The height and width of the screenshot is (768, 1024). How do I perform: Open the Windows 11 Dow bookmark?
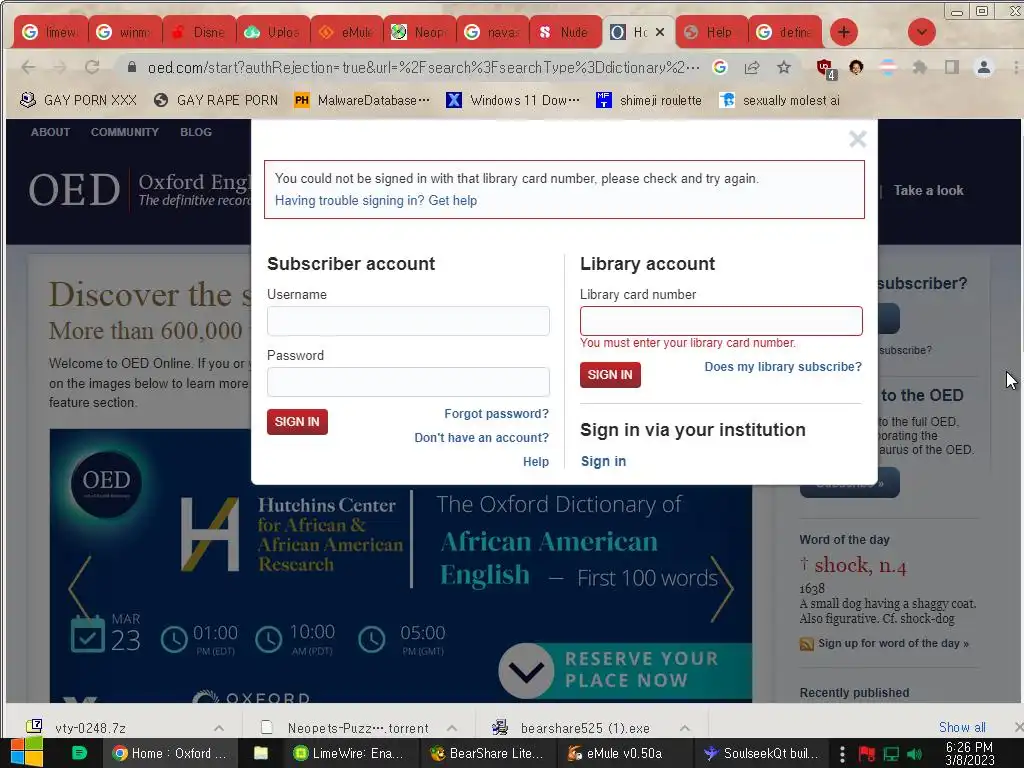(513, 100)
